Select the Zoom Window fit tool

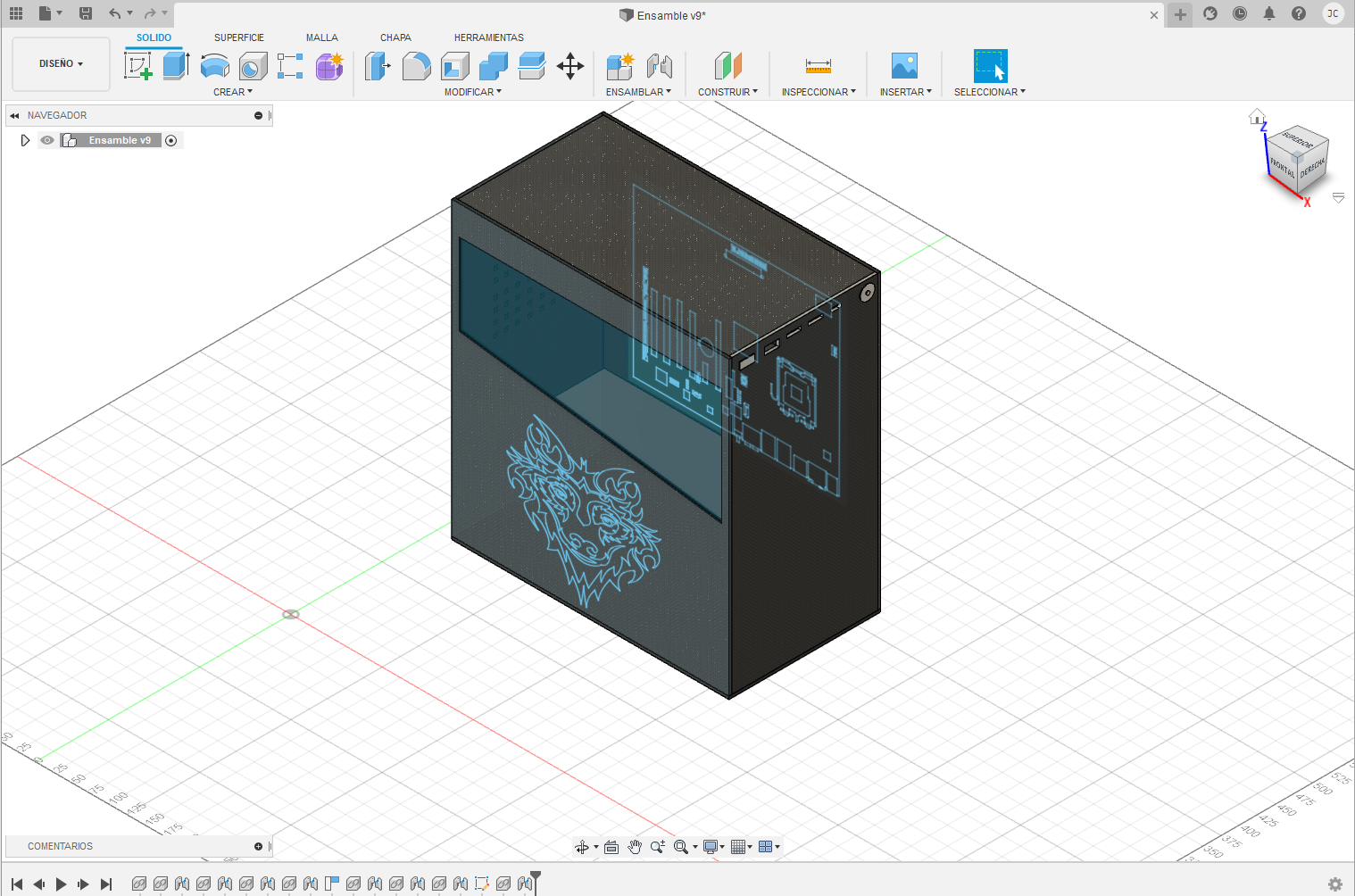(x=681, y=847)
